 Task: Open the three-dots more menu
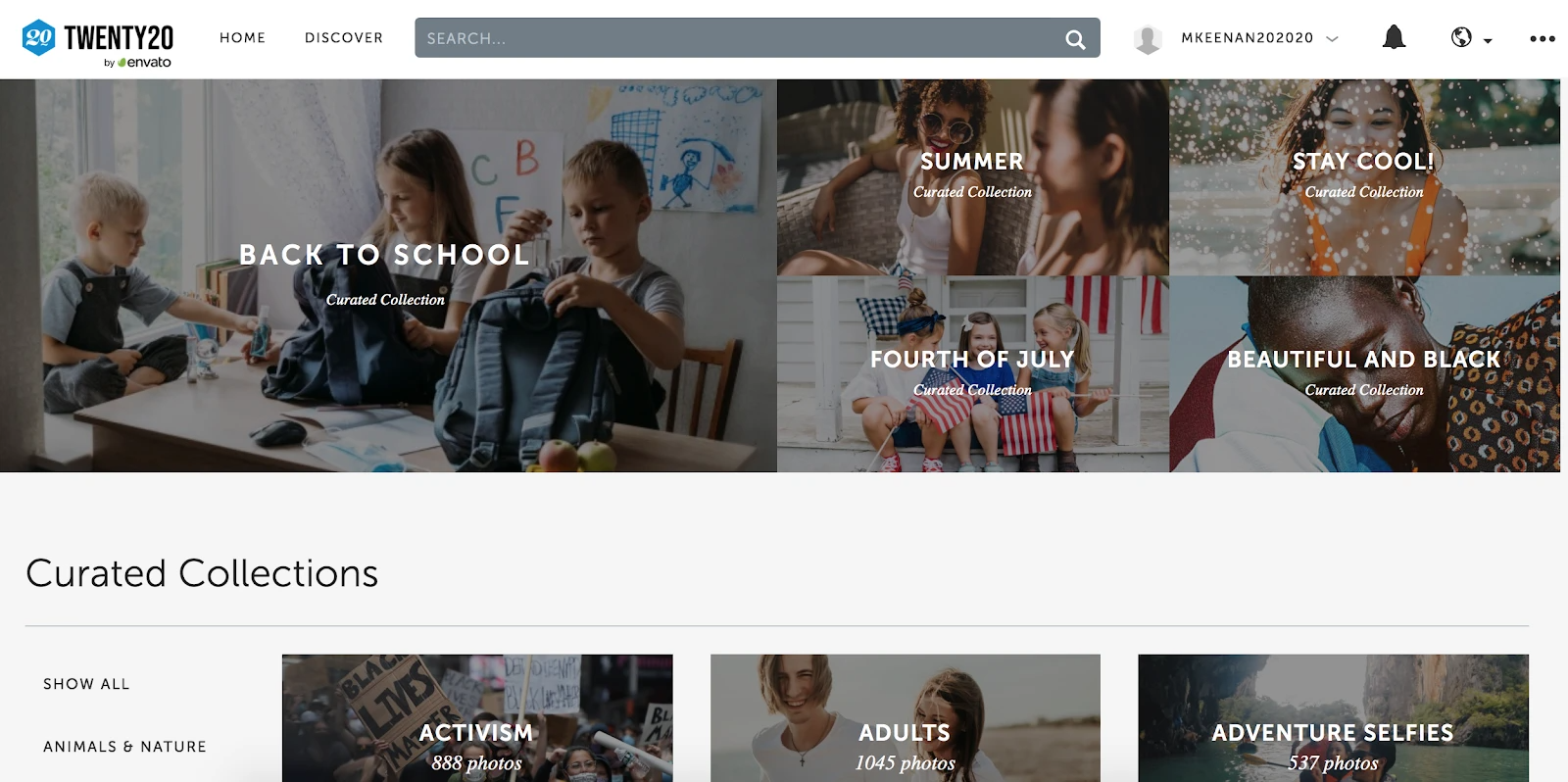pyautogui.click(x=1543, y=38)
